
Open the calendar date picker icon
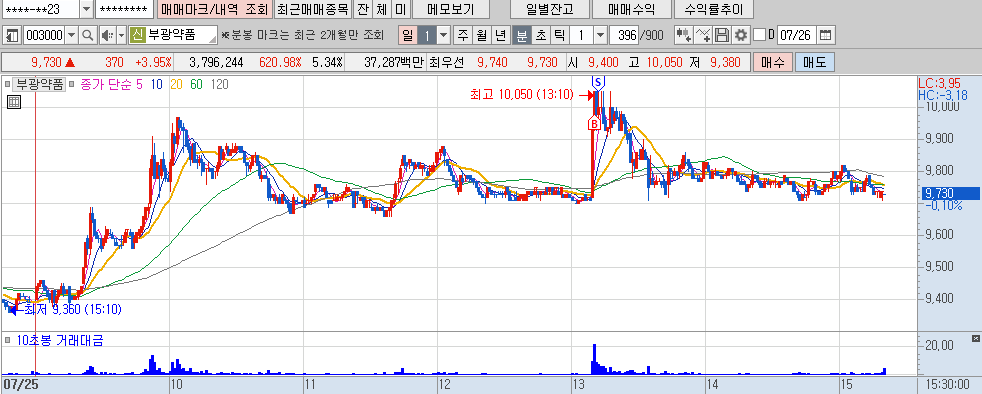827,35
